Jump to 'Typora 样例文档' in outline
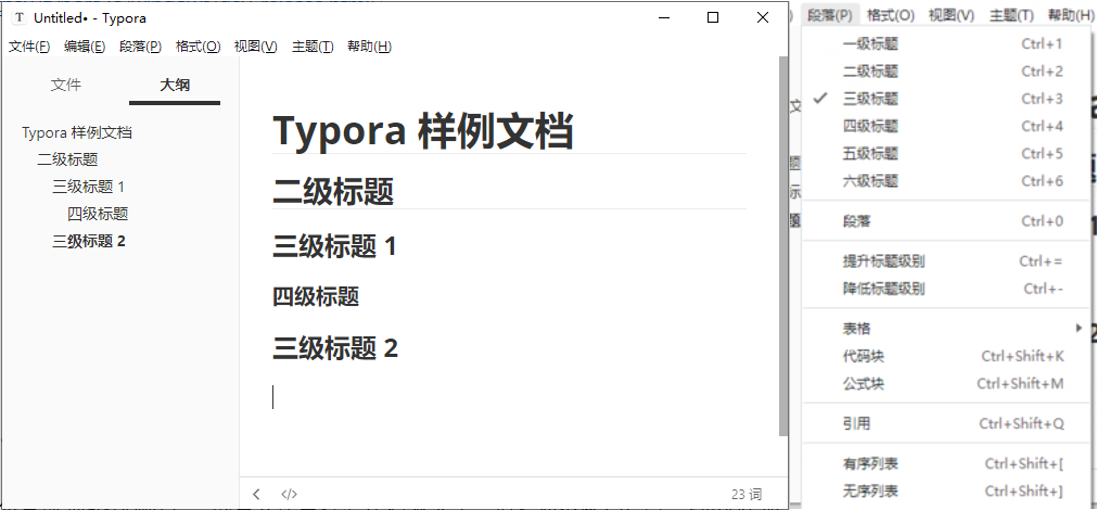1097x511 pixels. [77, 132]
